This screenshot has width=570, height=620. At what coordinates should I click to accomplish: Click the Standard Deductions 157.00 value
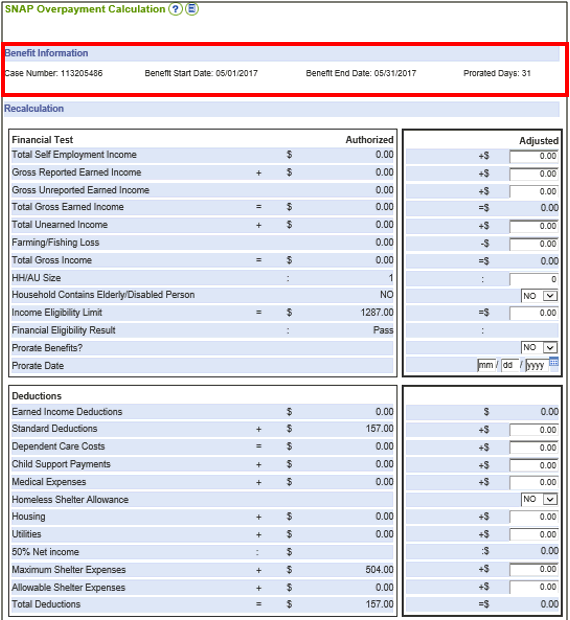(x=379, y=429)
